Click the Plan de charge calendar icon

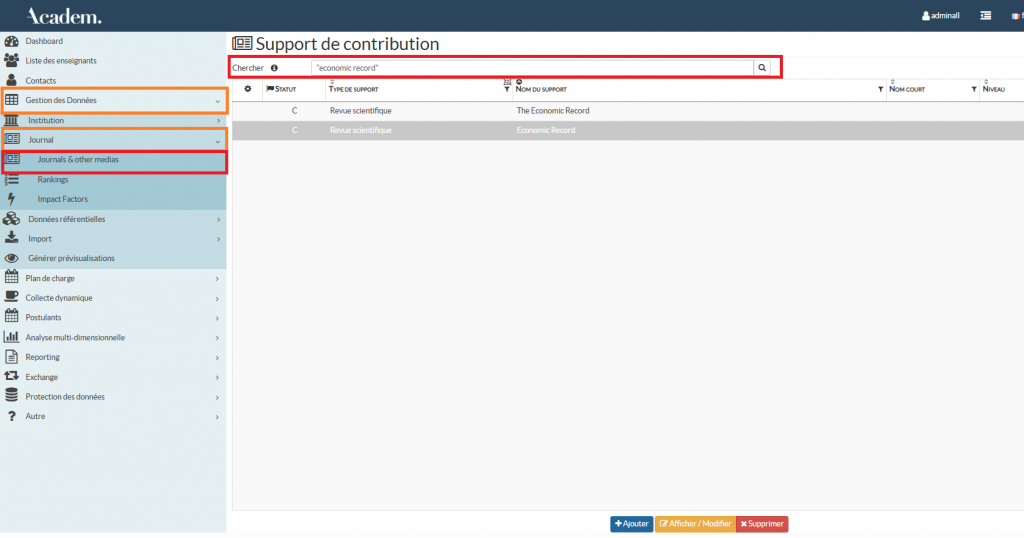tap(12, 278)
